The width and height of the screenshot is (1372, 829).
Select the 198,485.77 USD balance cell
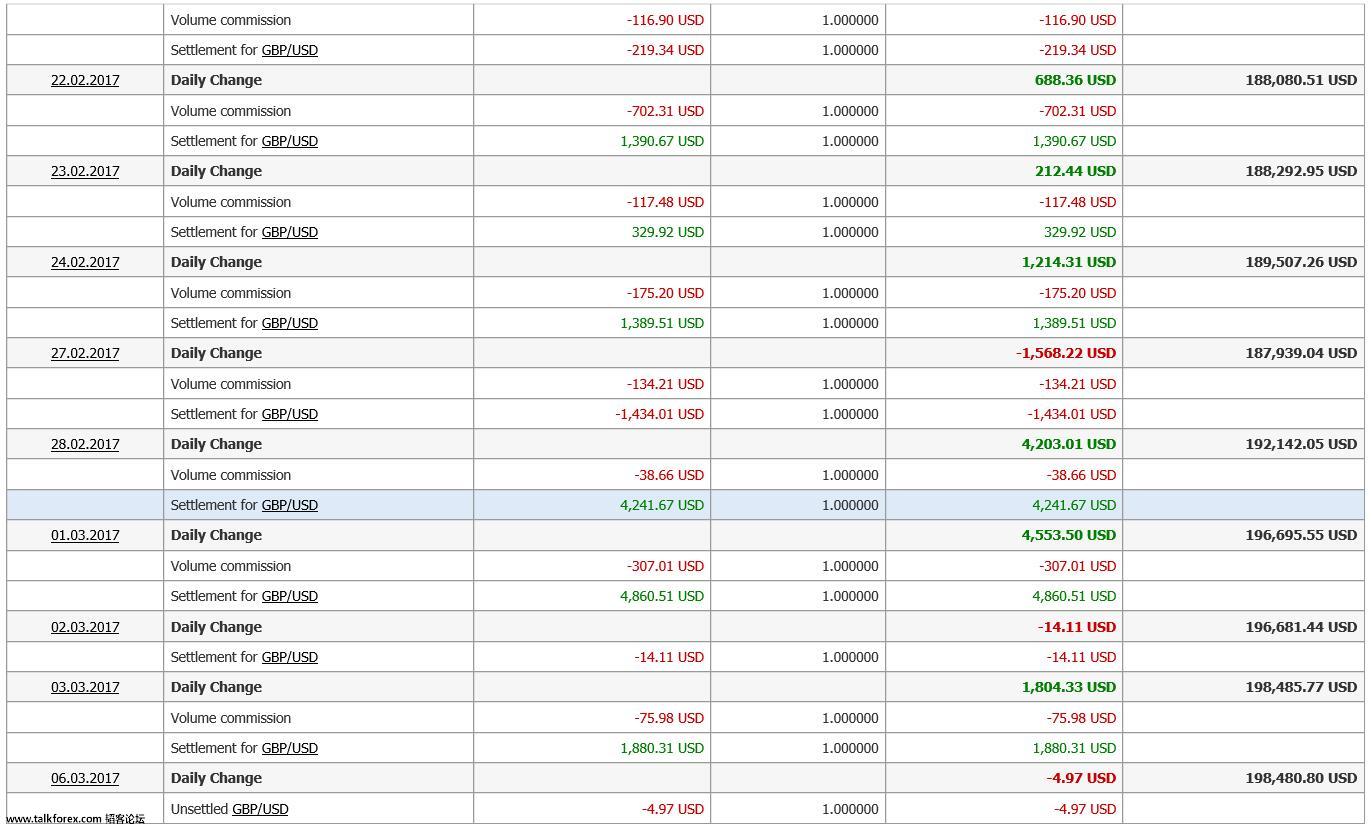click(1301, 687)
